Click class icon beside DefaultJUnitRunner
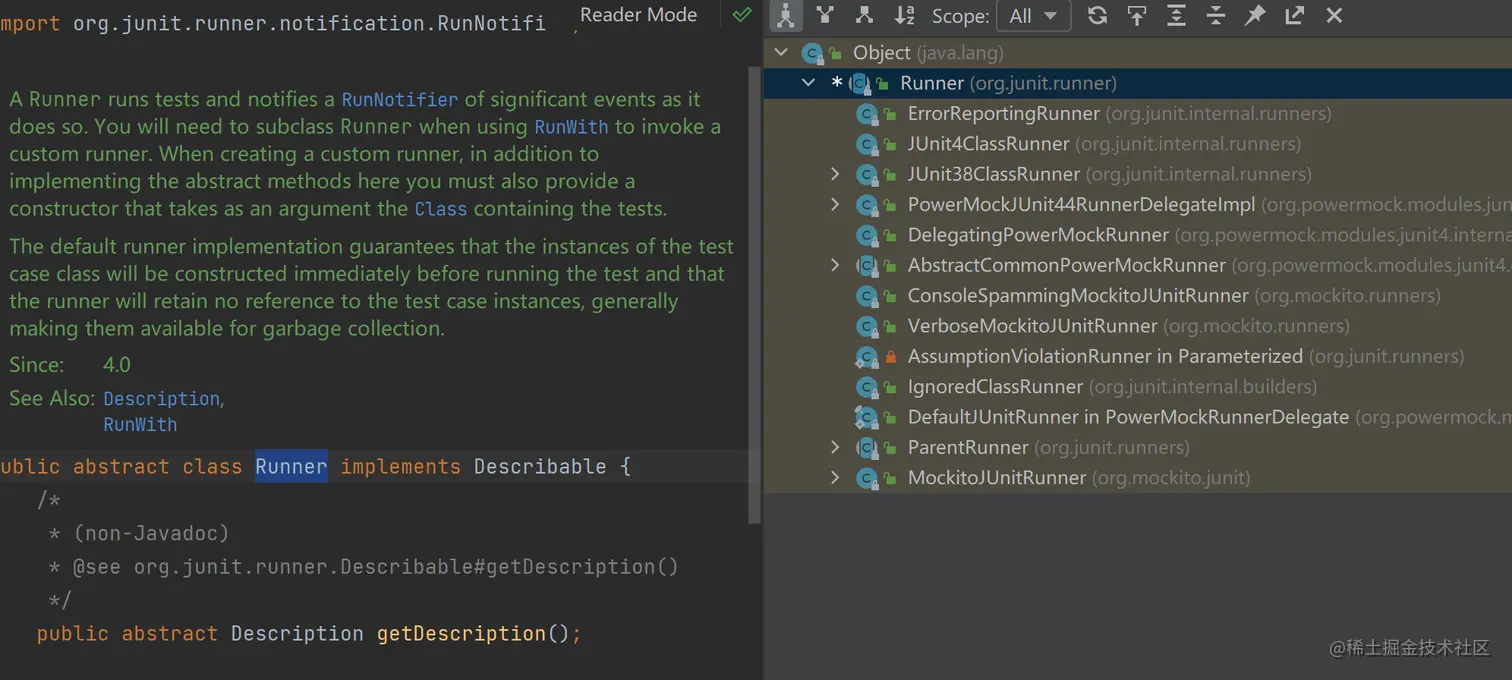The height and width of the screenshot is (680, 1512). point(867,417)
